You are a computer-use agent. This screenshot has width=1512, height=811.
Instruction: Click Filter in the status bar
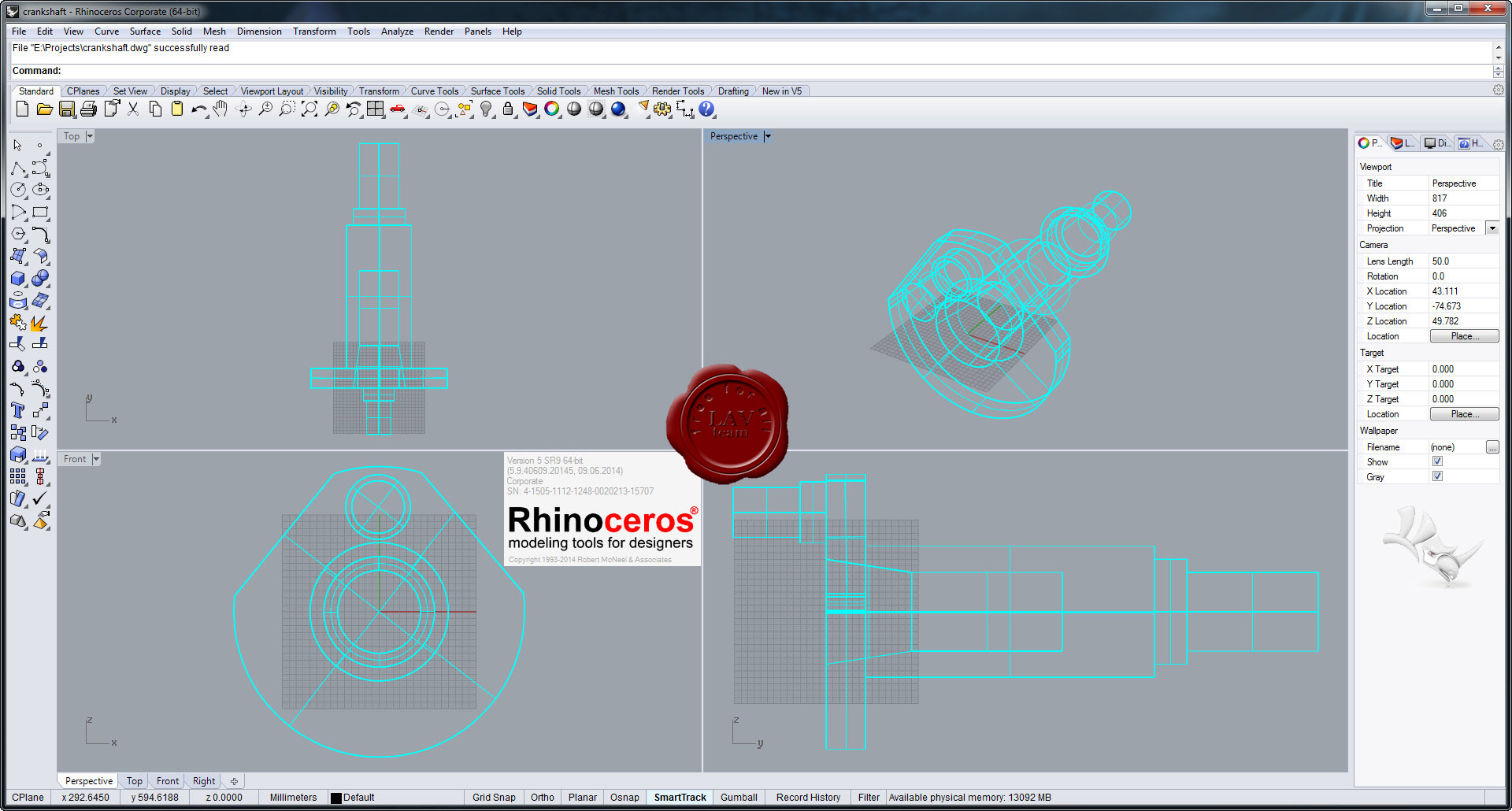pos(869,798)
